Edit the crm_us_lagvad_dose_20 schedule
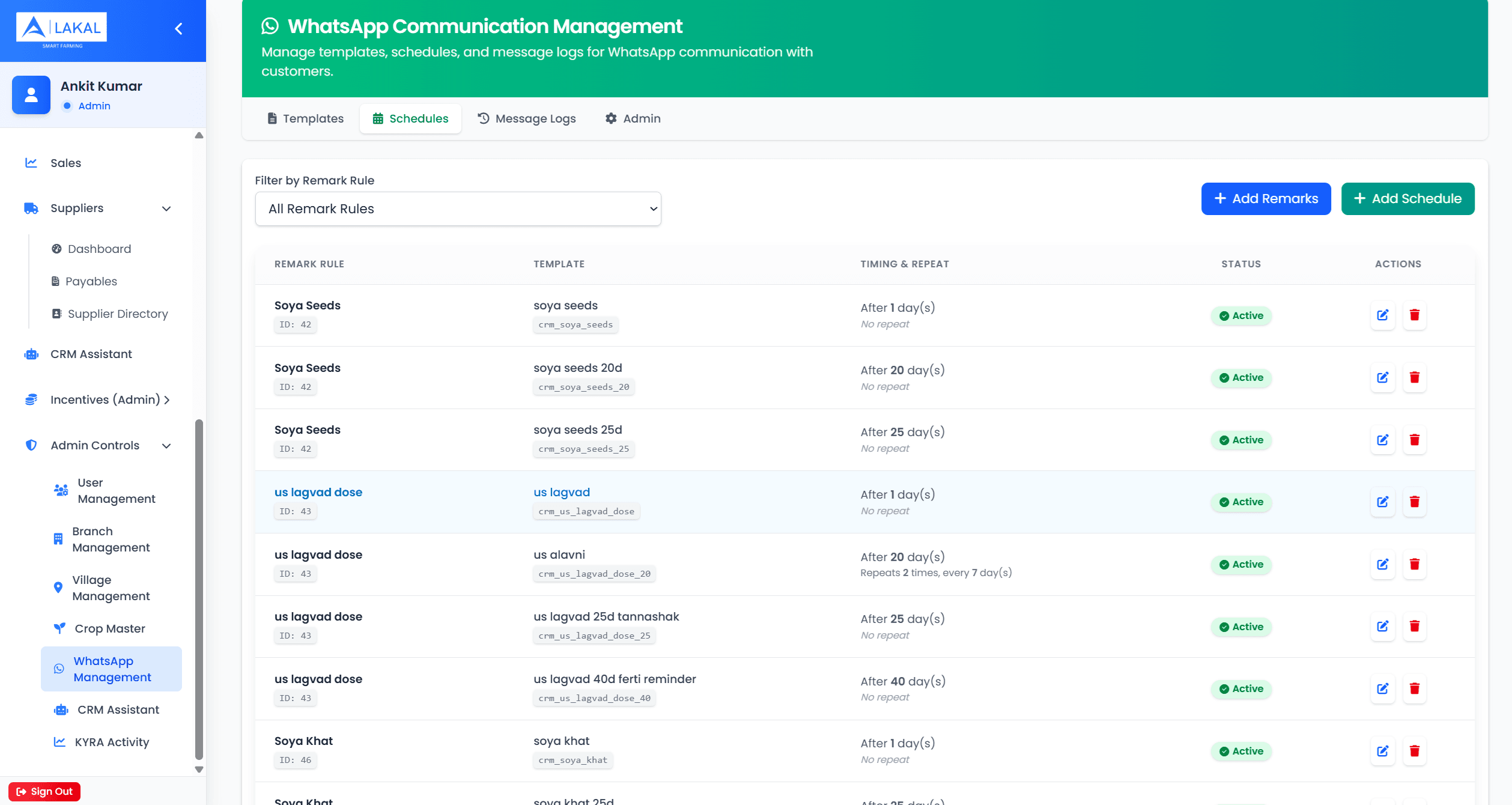This screenshot has height=805, width=1512. click(1383, 564)
